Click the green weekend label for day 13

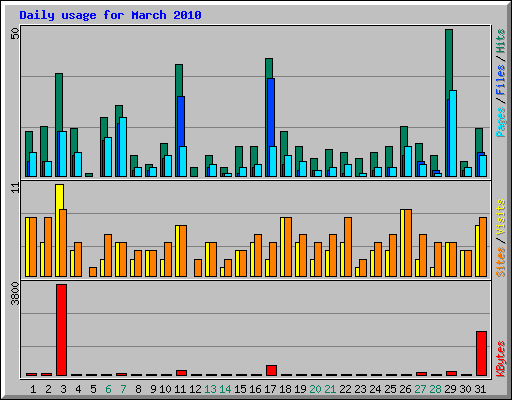pyautogui.click(x=210, y=389)
